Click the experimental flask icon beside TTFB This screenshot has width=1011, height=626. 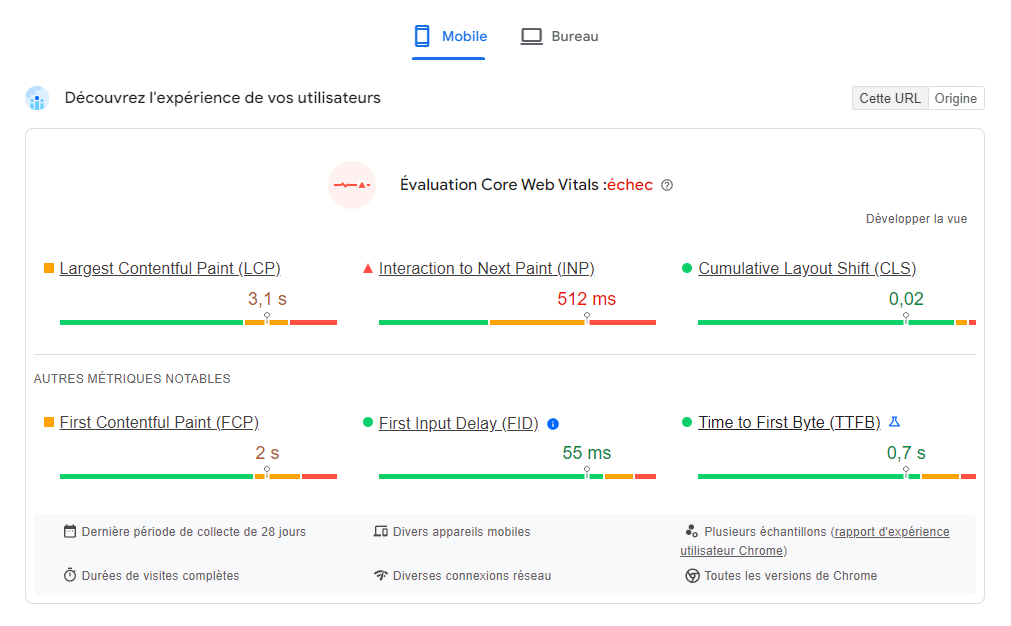895,422
